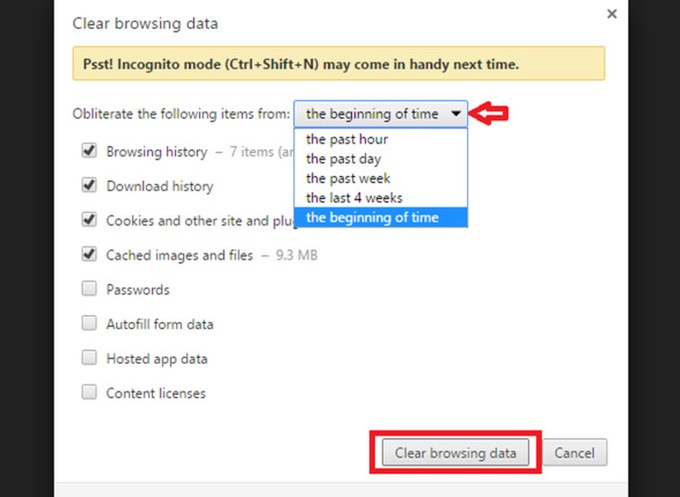
Task: Uncheck Cached images and files checkbox
Action: [x=89, y=254]
